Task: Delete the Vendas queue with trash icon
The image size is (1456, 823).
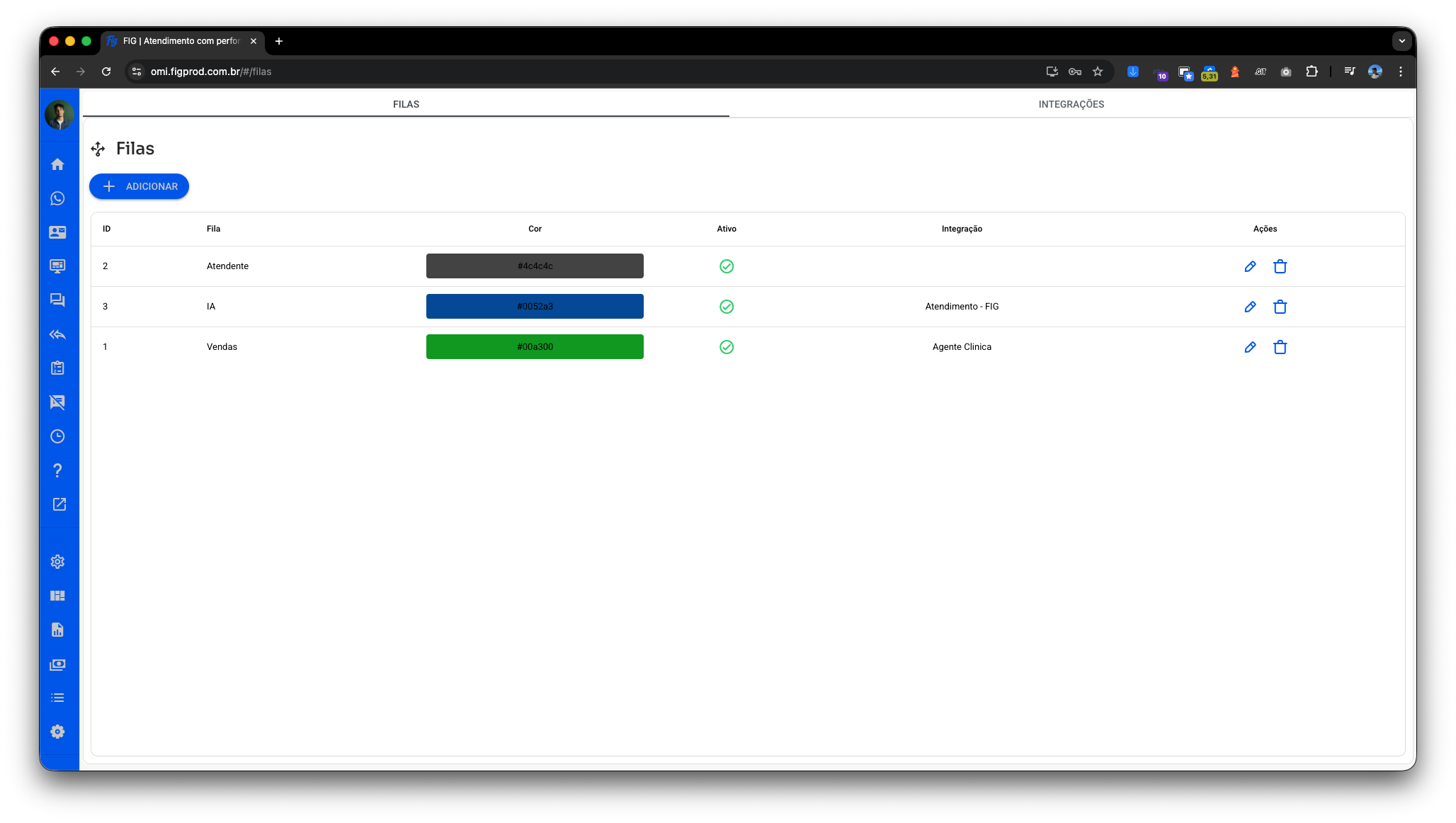Action: pyautogui.click(x=1280, y=347)
